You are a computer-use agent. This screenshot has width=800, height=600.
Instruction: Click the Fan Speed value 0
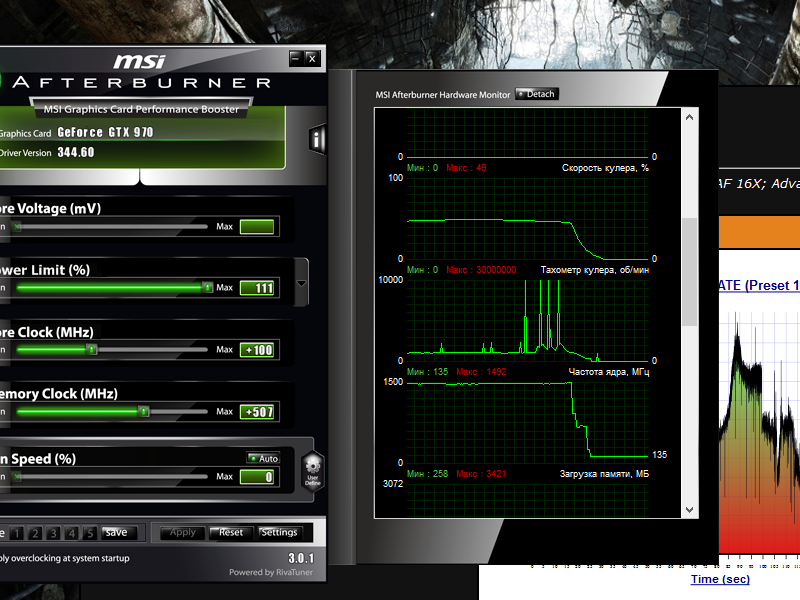click(257, 477)
